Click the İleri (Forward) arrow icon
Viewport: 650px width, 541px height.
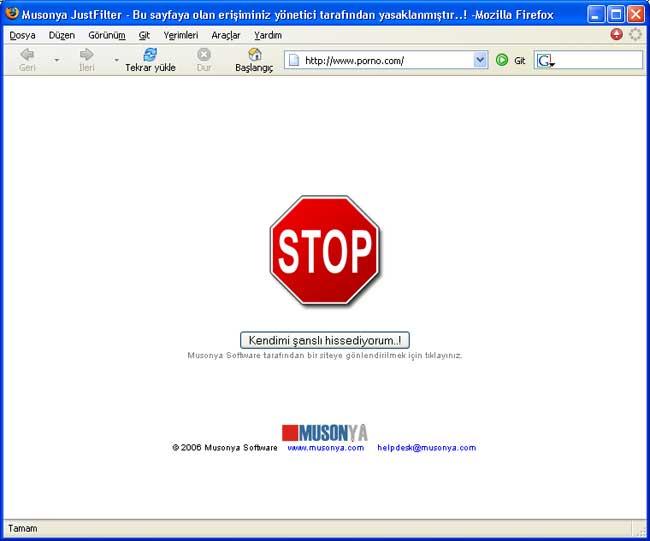point(86,54)
